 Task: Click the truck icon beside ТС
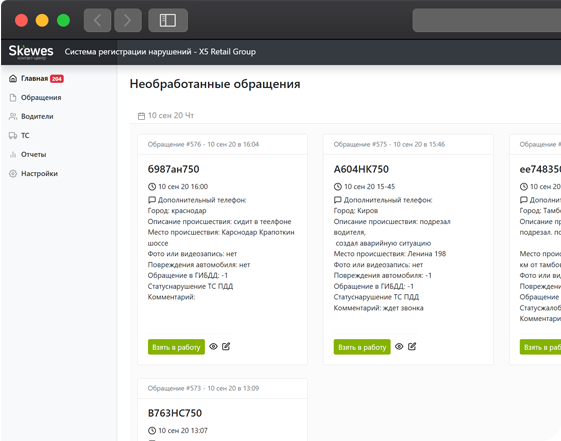(x=13, y=136)
